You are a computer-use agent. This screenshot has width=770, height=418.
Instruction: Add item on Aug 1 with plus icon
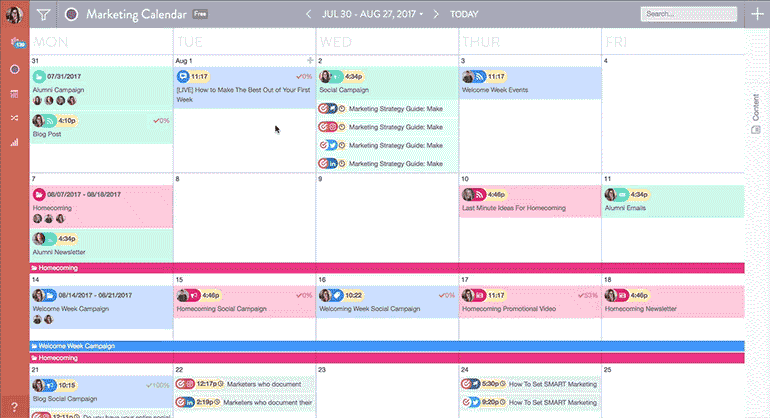click(x=310, y=60)
